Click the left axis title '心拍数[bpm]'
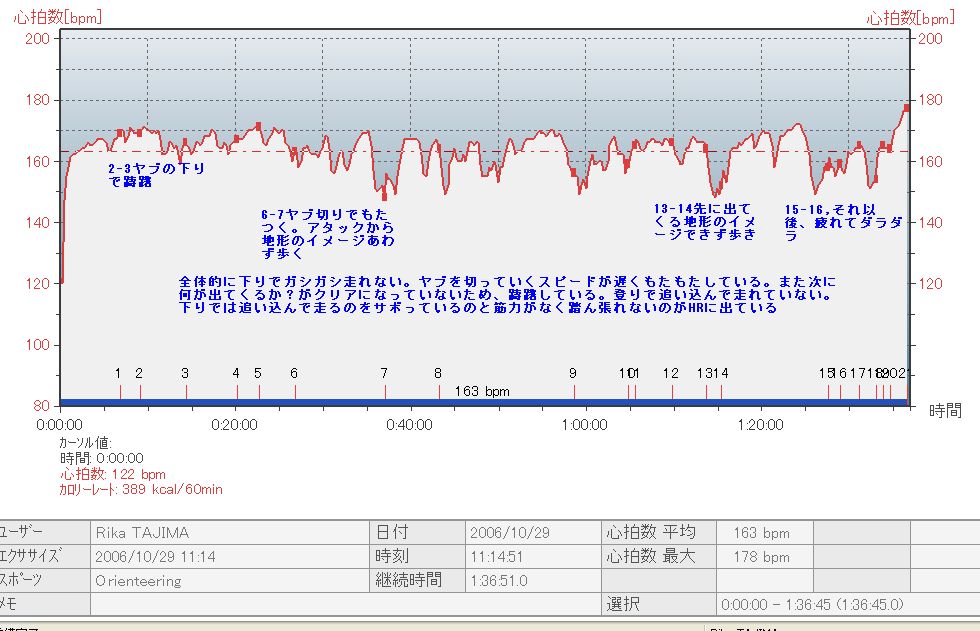The image size is (980, 631). click(58, 17)
